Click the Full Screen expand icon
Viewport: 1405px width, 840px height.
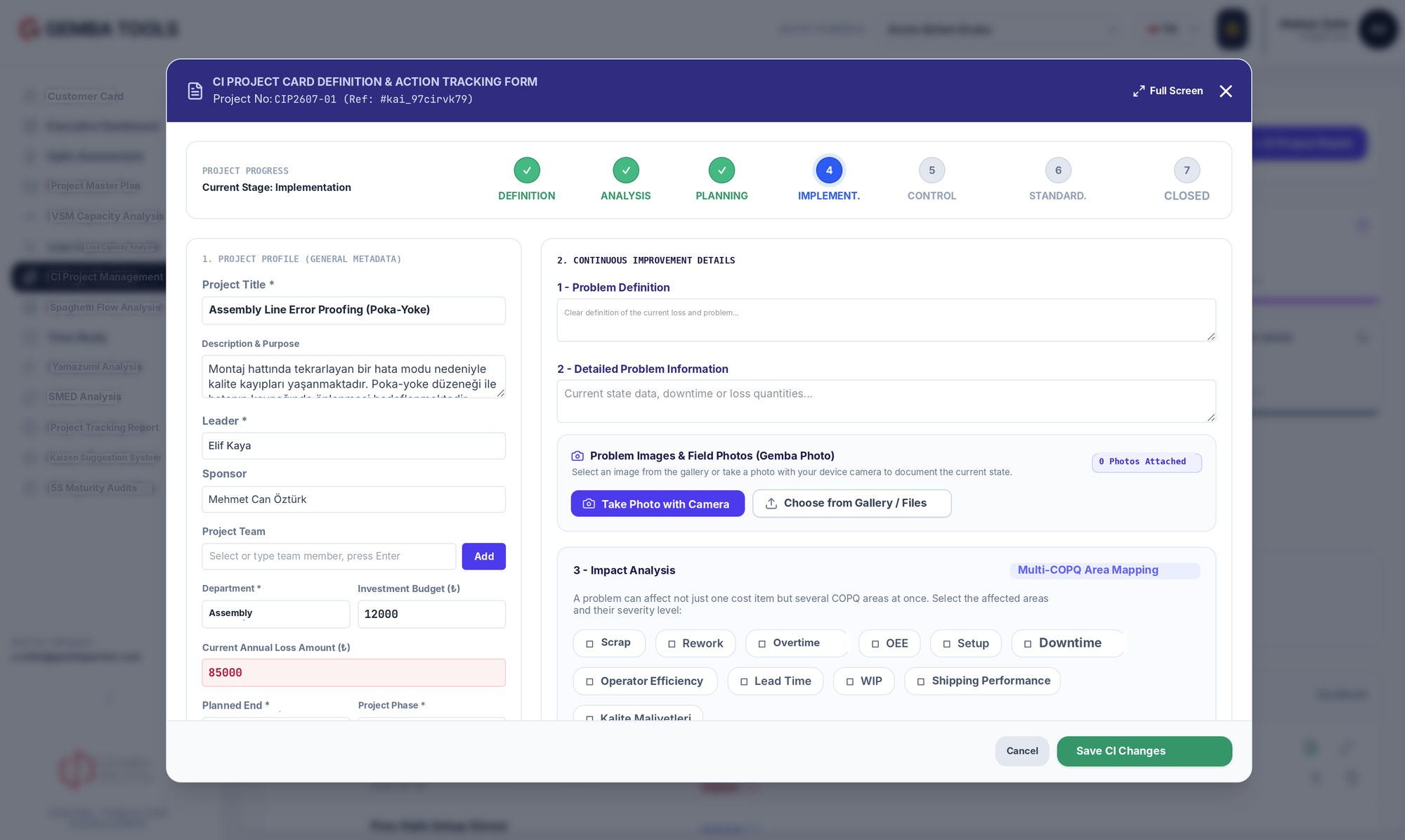tap(1139, 91)
